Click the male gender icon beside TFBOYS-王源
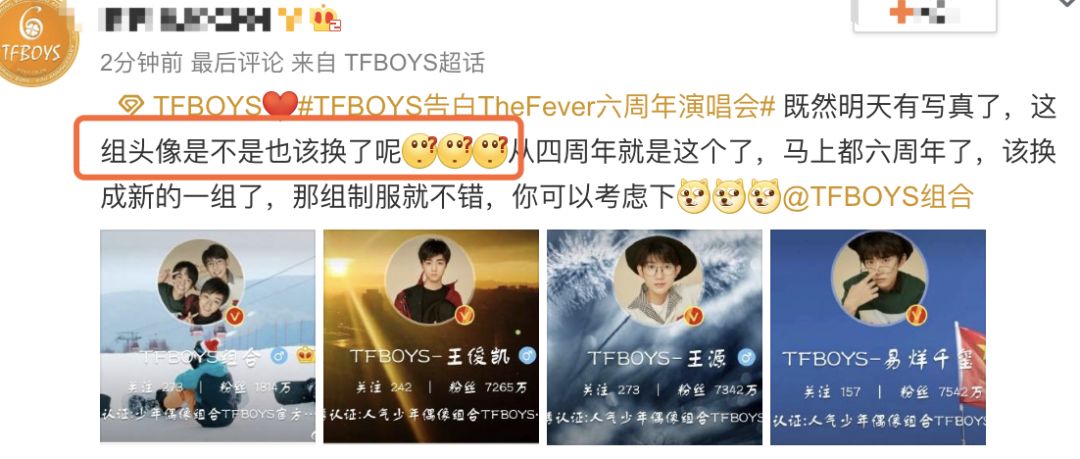Screen dimensions: 1080x459 tap(746, 358)
